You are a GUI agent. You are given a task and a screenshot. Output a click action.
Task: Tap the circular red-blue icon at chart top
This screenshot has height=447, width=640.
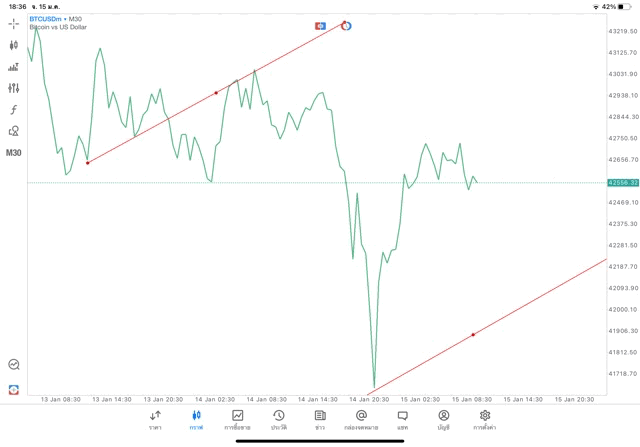pyautogui.click(x=346, y=24)
